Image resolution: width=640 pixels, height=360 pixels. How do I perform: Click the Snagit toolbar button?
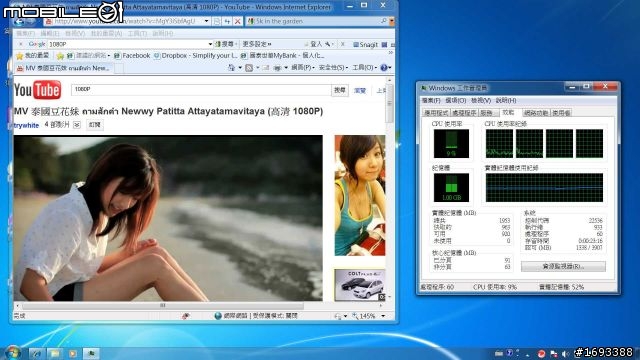pyautogui.click(x=365, y=44)
